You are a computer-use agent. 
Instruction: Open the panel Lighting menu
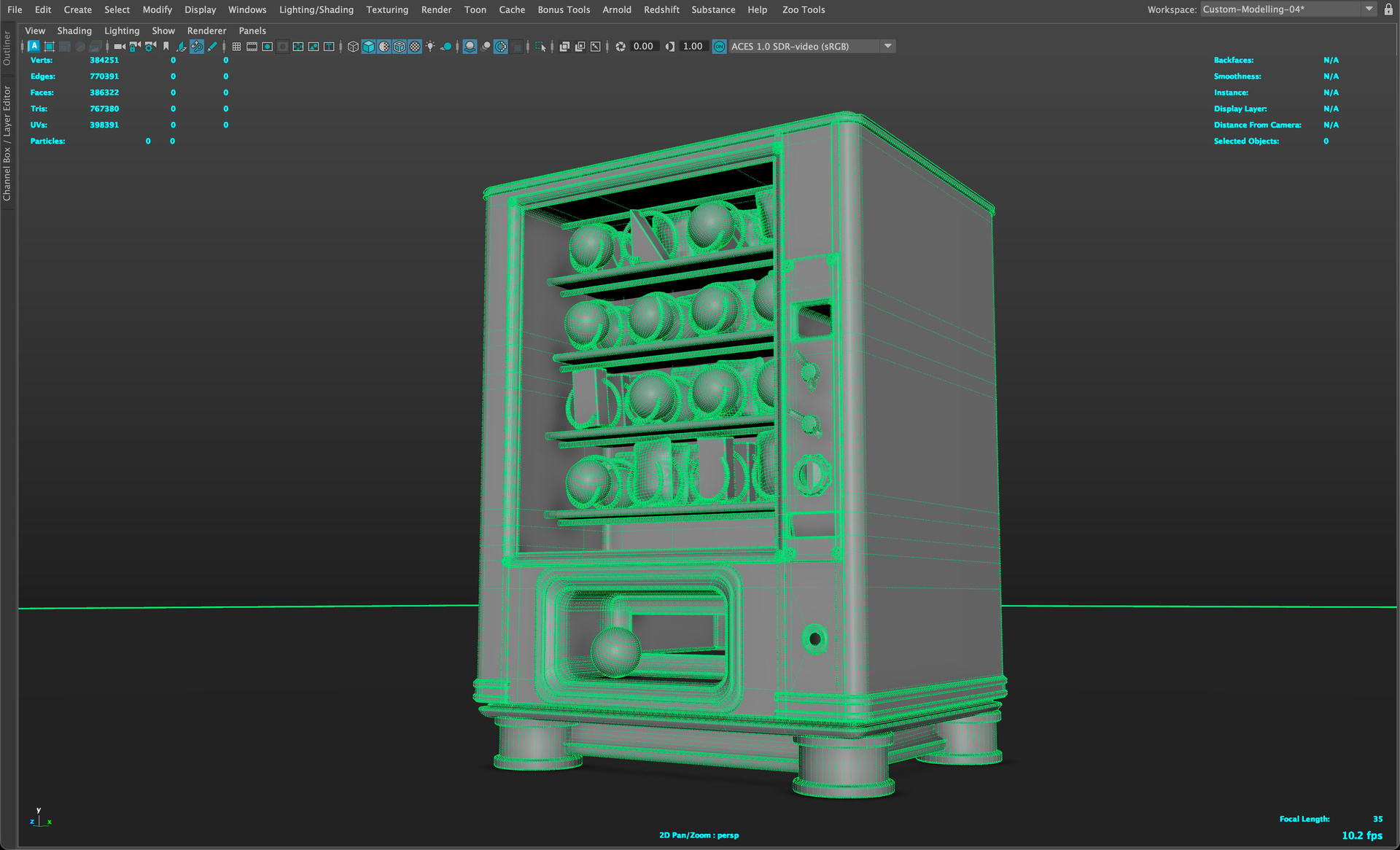tap(122, 31)
